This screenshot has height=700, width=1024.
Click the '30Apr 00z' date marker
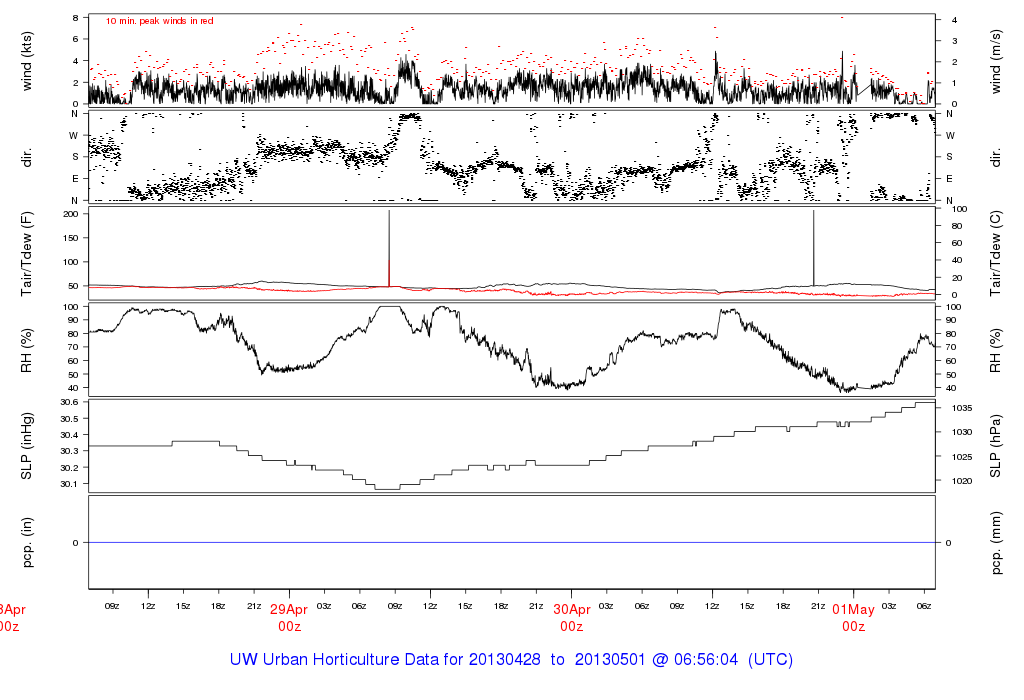point(571,617)
